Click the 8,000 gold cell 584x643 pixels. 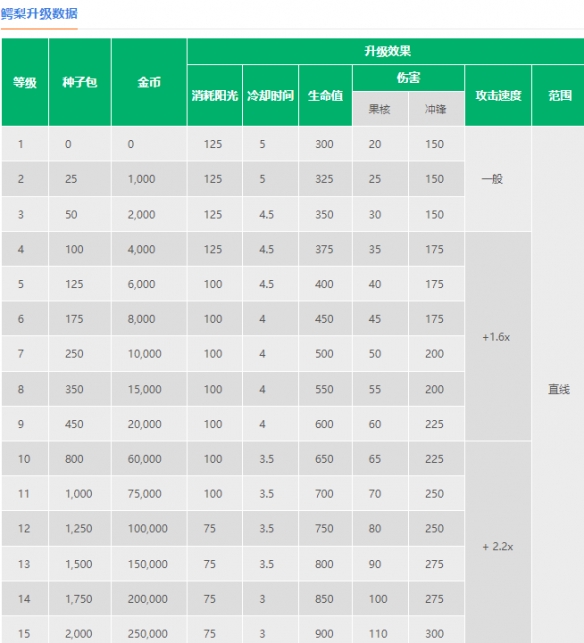149,319
